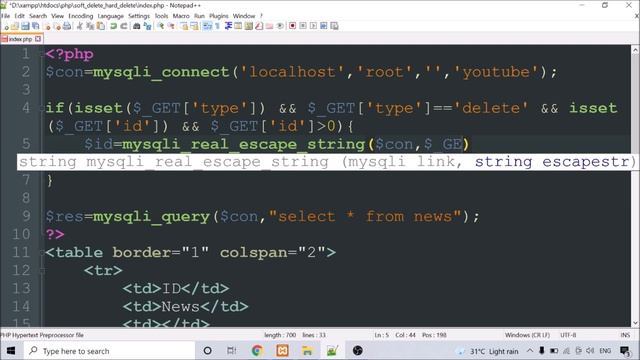Viewport: 640px width, 360px height.
Task: Zoom in toolbar icon
Action: [x=161, y=26]
